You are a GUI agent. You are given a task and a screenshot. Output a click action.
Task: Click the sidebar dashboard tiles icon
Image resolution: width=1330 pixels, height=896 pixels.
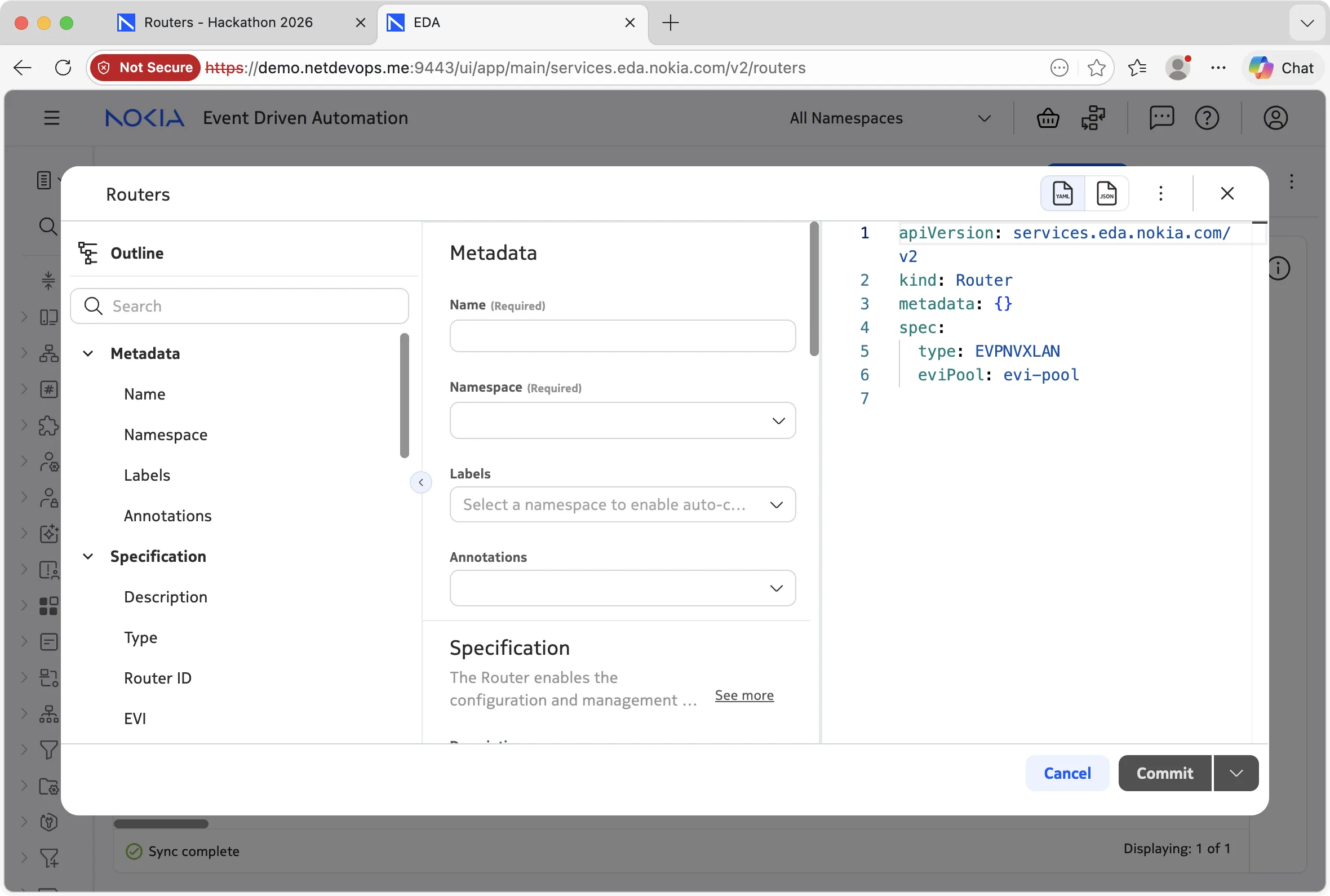click(48, 606)
